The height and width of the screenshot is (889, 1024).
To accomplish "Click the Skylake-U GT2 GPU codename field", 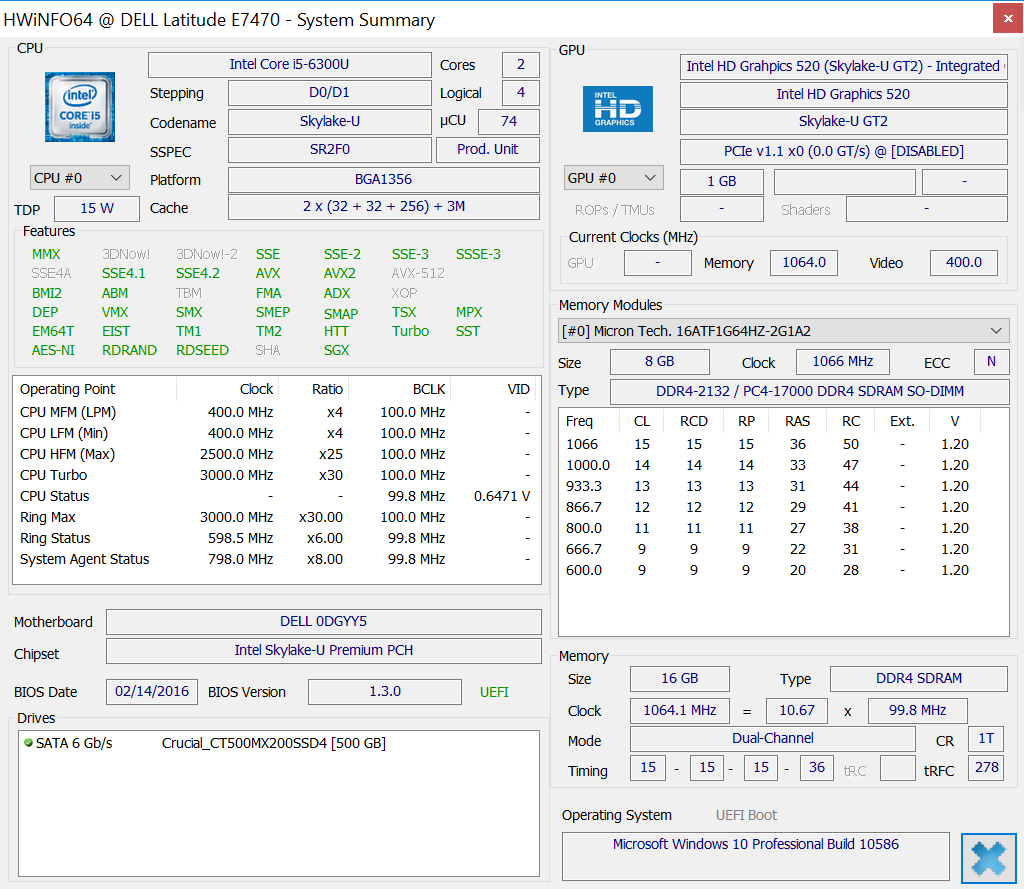I will [x=843, y=121].
